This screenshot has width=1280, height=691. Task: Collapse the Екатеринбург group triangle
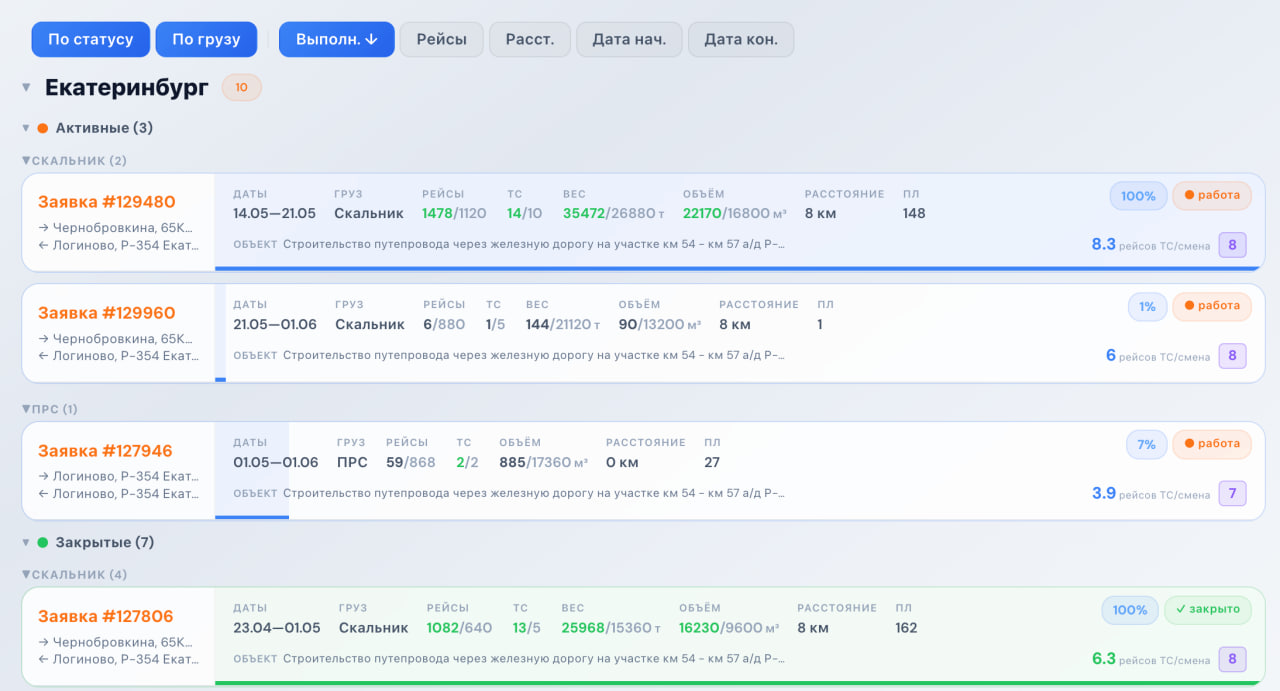(x=27, y=88)
